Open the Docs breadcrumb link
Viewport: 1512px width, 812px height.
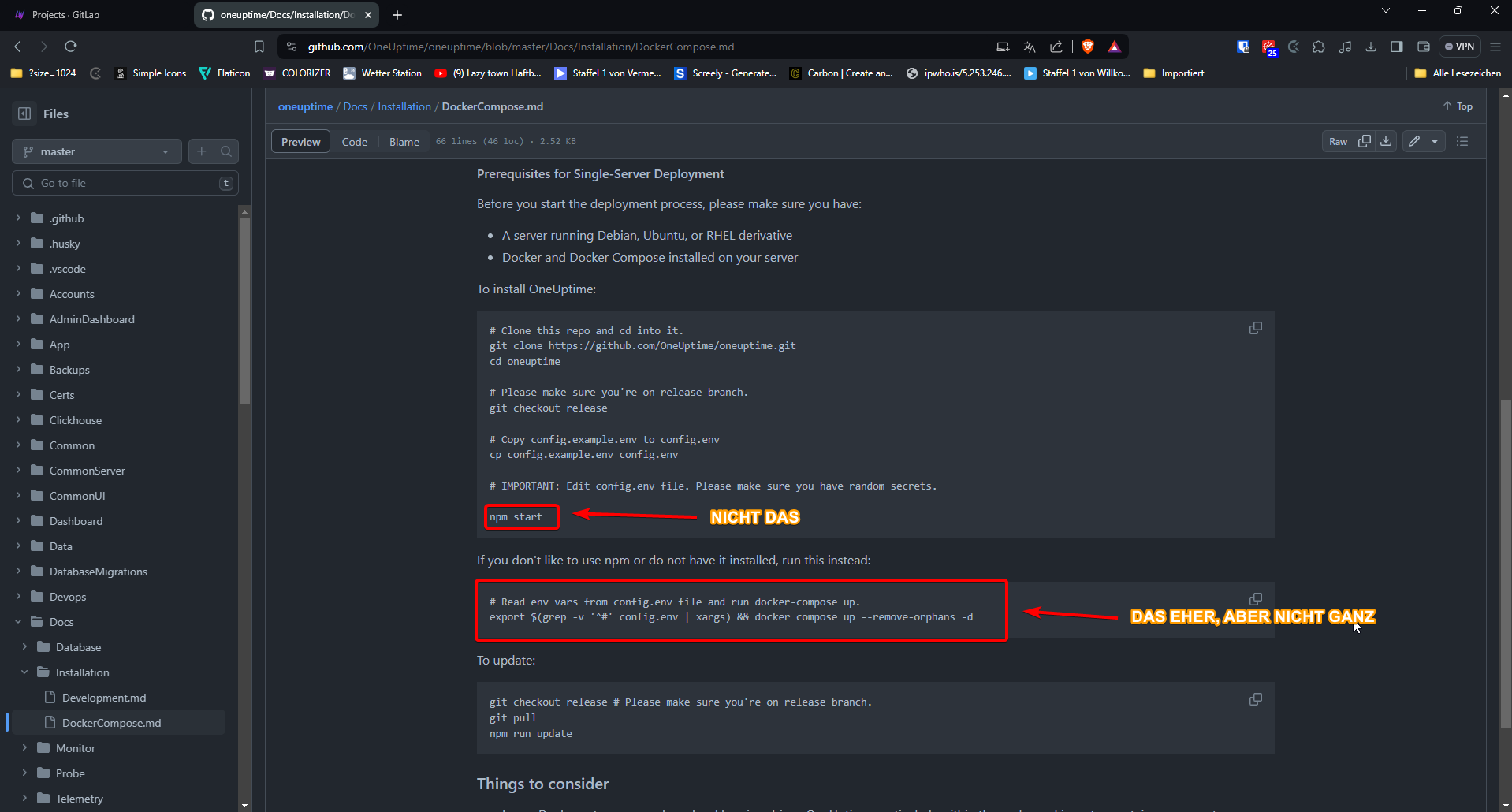355,106
